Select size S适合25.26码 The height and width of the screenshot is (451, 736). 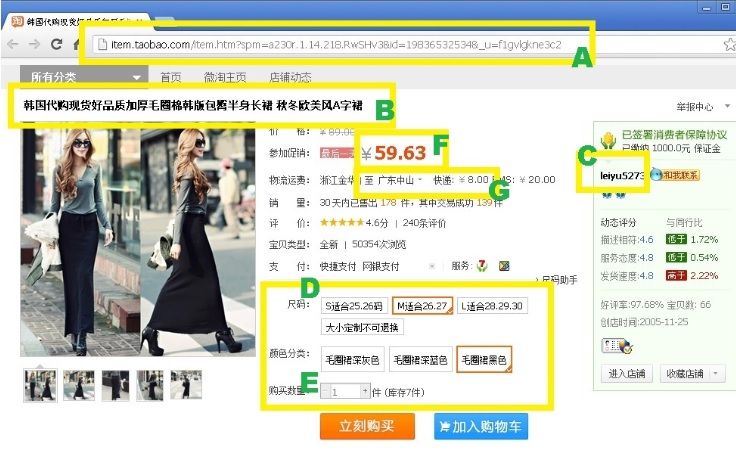pos(355,306)
